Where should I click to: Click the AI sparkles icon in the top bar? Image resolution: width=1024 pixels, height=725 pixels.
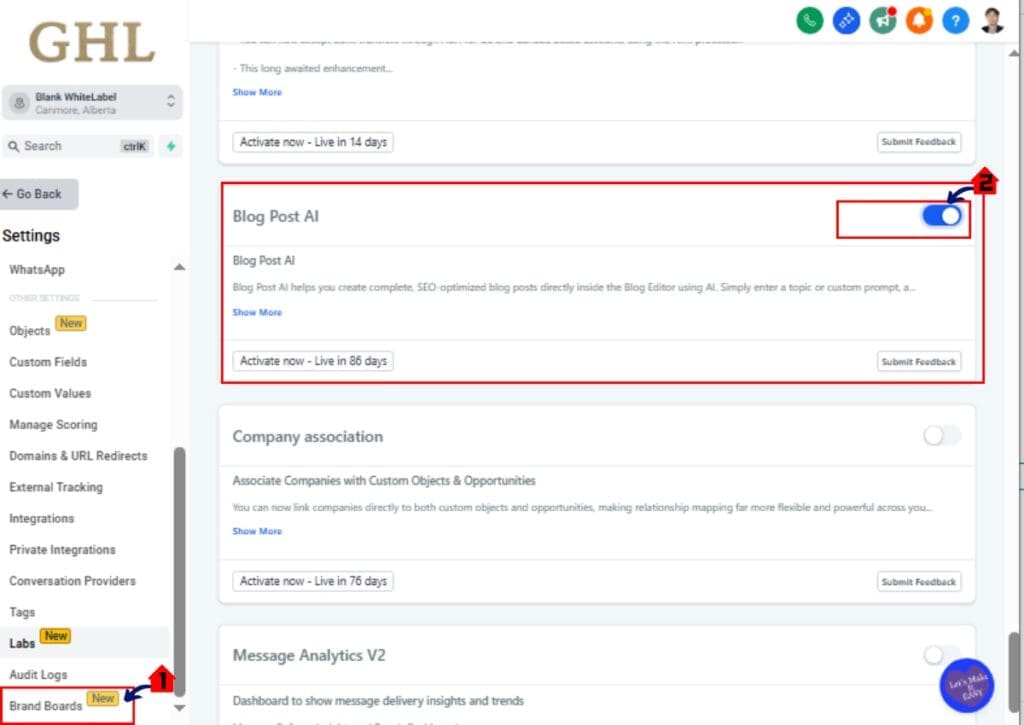846,20
